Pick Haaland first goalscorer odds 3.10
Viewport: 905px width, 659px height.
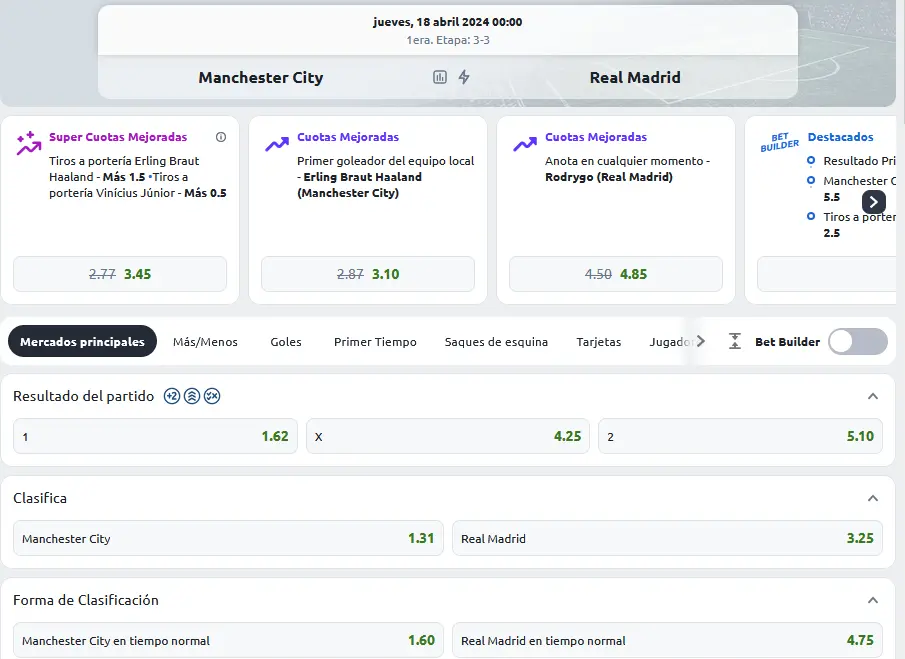368,274
